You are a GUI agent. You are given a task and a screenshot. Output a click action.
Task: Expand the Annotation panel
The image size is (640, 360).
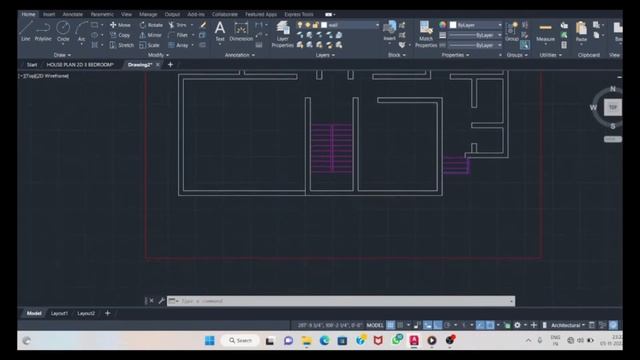pos(240,55)
